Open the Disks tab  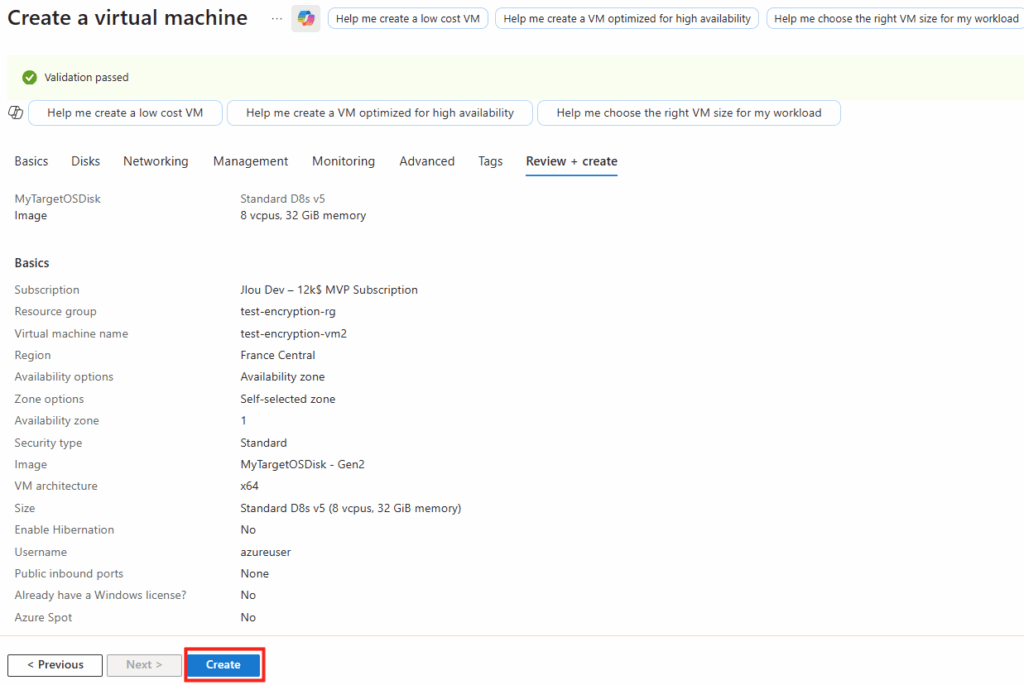86,161
